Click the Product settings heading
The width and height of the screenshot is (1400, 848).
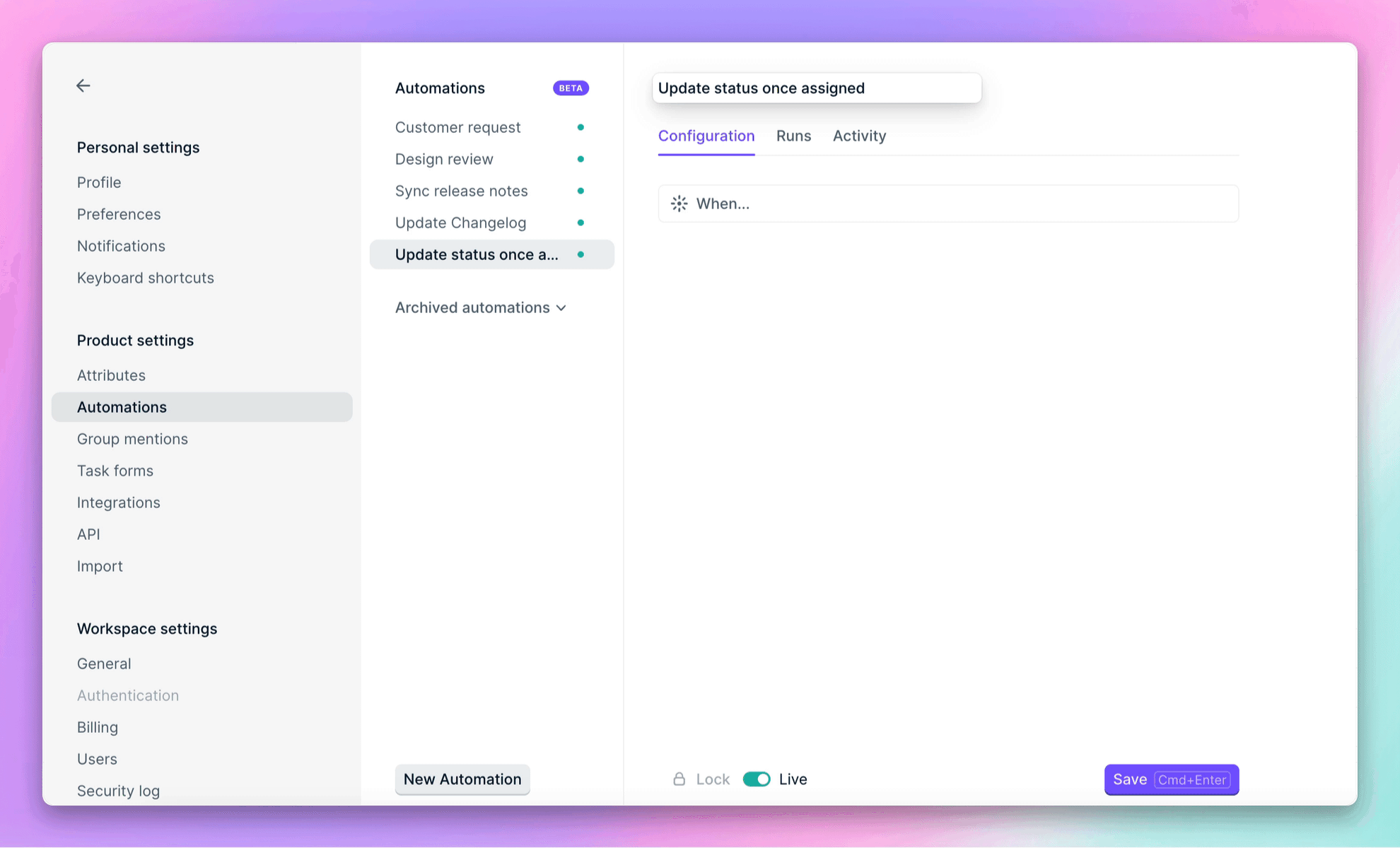(x=135, y=341)
